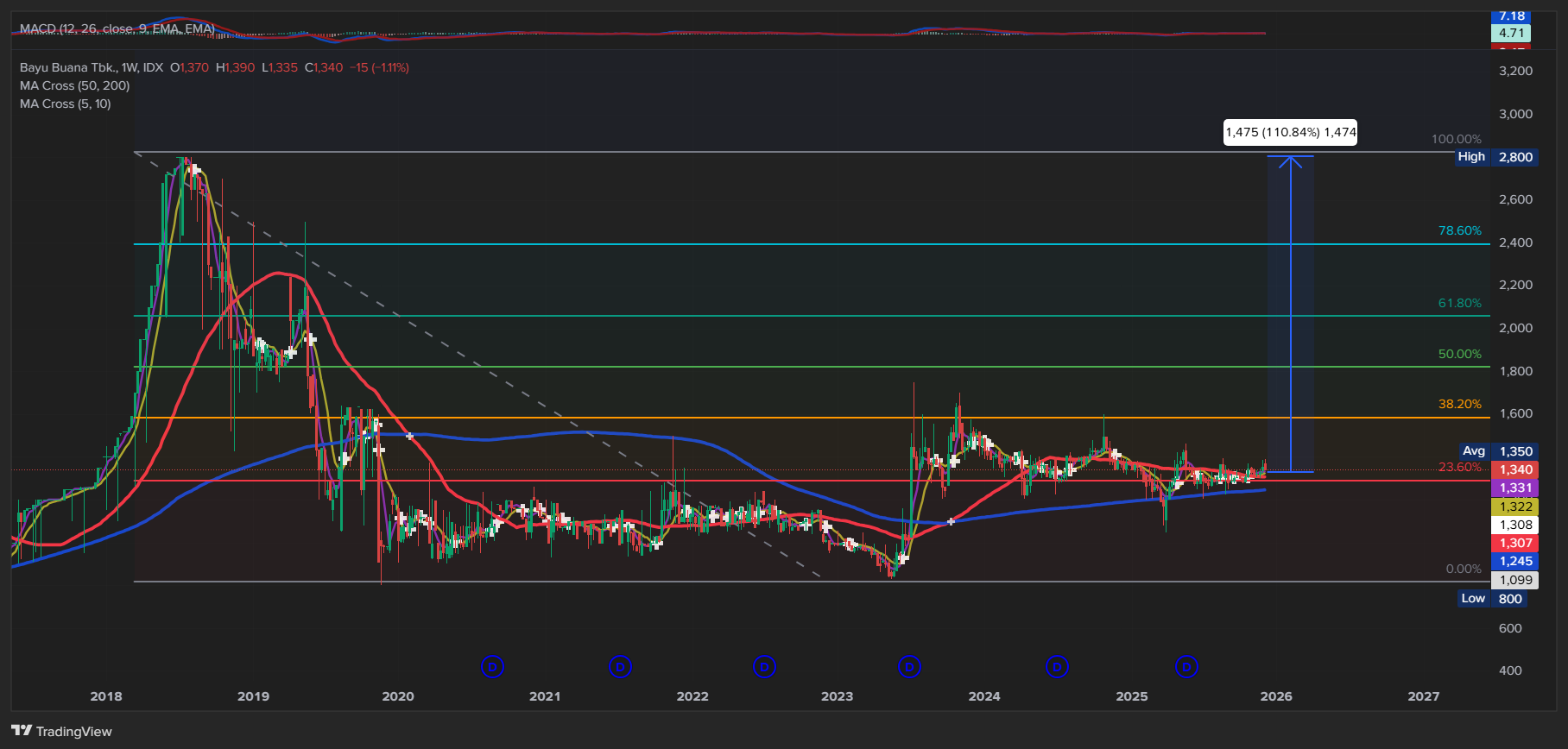Click the 50.00% Fibonacci level label
Image resolution: width=1568 pixels, height=749 pixels.
tap(1459, 354)
